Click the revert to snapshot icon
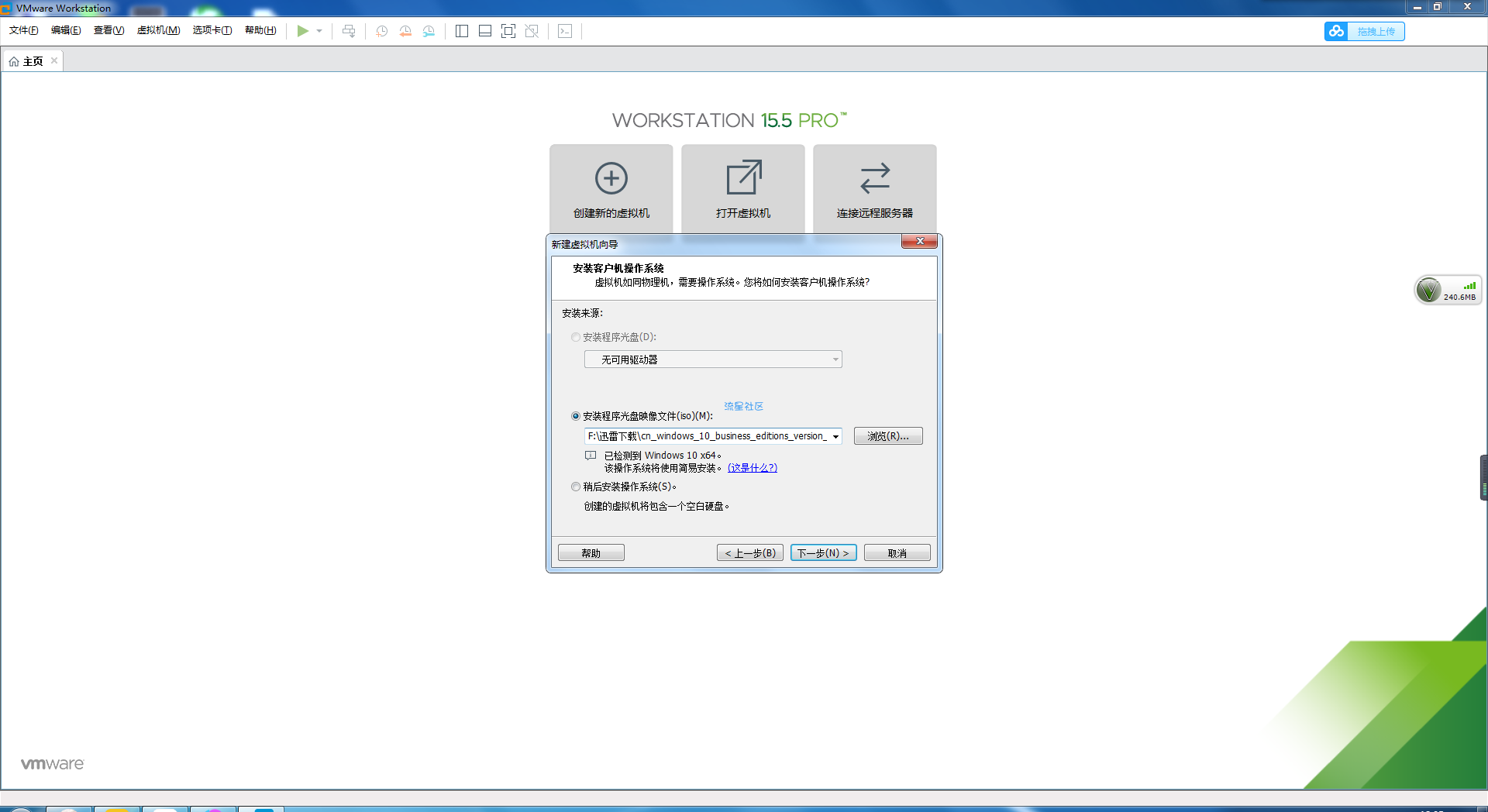 (x=405, y=31)
